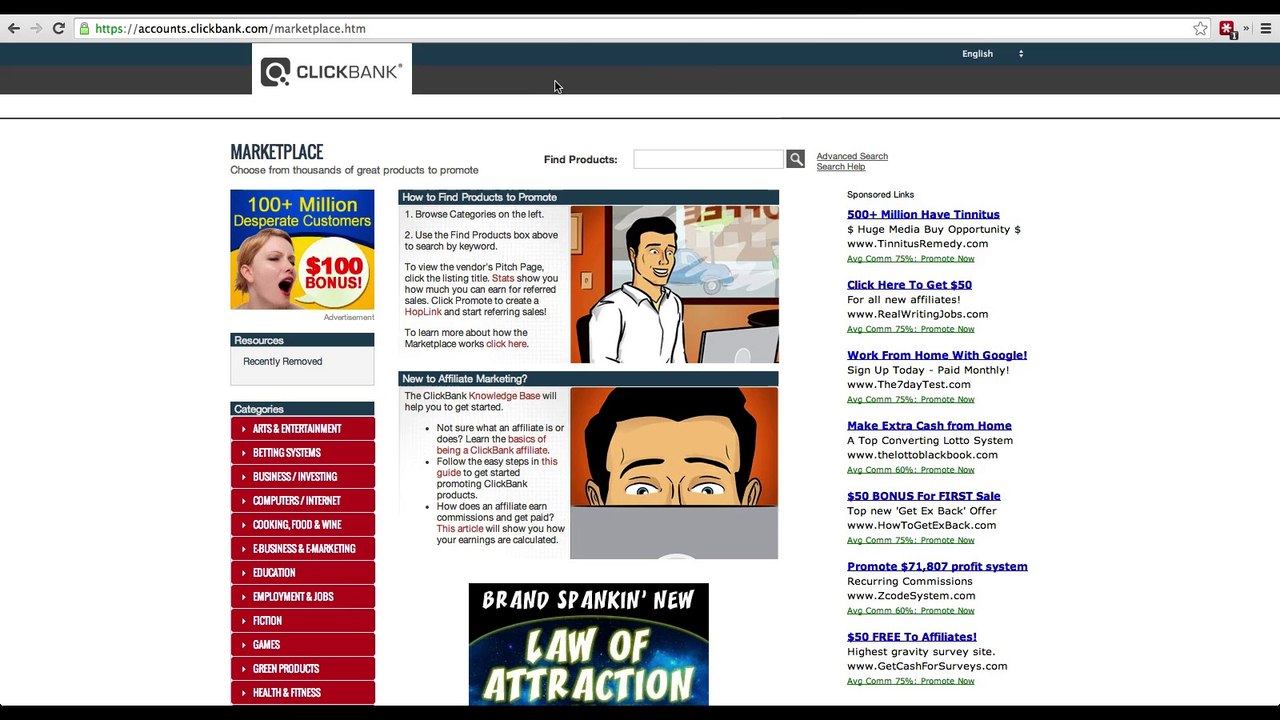The height and width of the screenshot is (720, 1280).
Task: Expand E-Business & E-Marketing category
Action: (302, 548)
